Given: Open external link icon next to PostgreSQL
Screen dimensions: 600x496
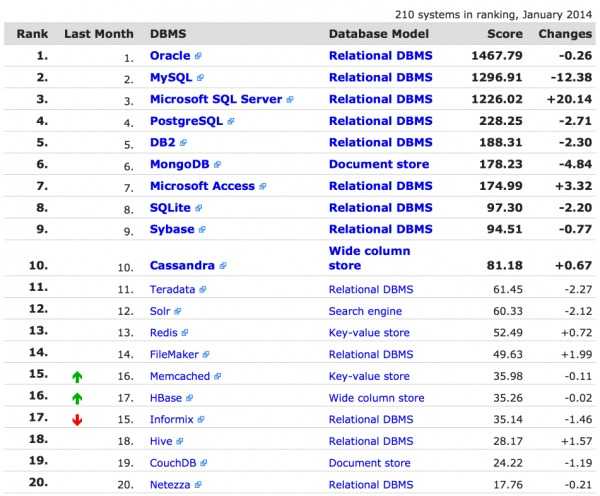Looking at the screenshot, I should pyautogui.click(x=231, y=121).
